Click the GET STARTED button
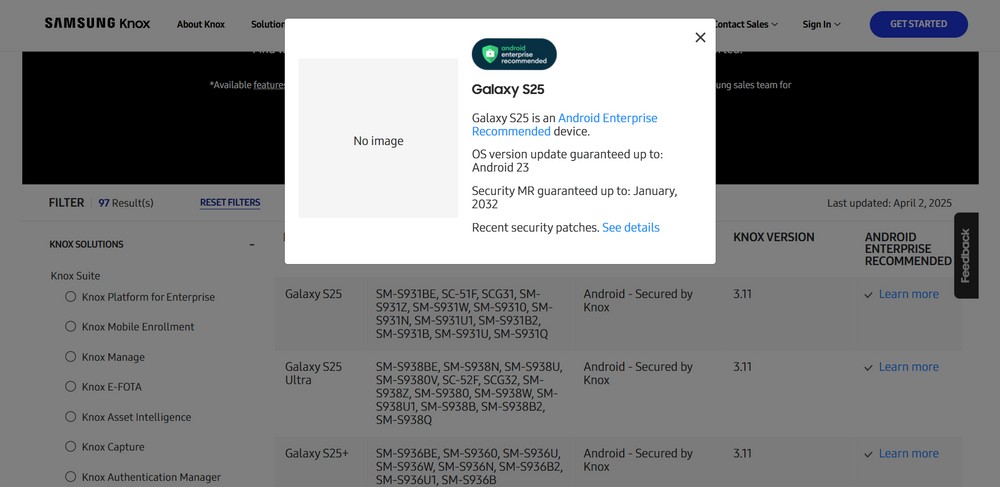The width and height of the screenshot is (1000, 487). click(x=918, y=24)
